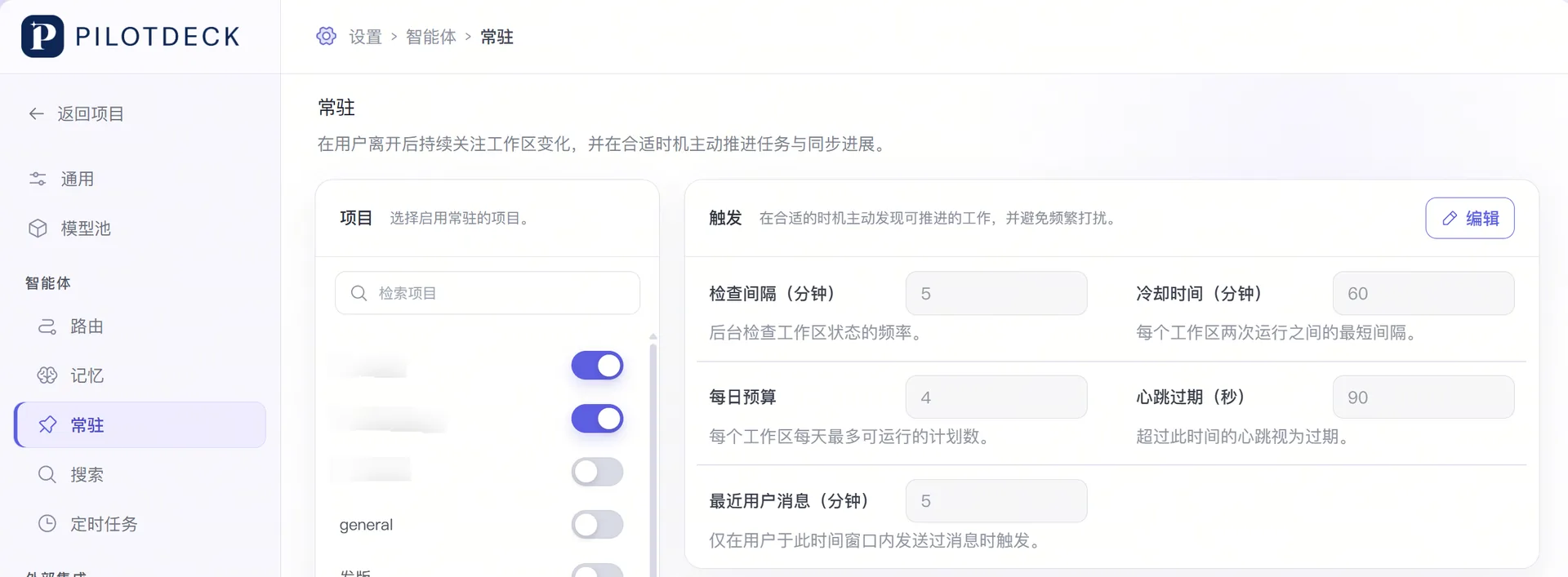
Task: Click the PILOTDECK wordmark text
Action: 158,37
